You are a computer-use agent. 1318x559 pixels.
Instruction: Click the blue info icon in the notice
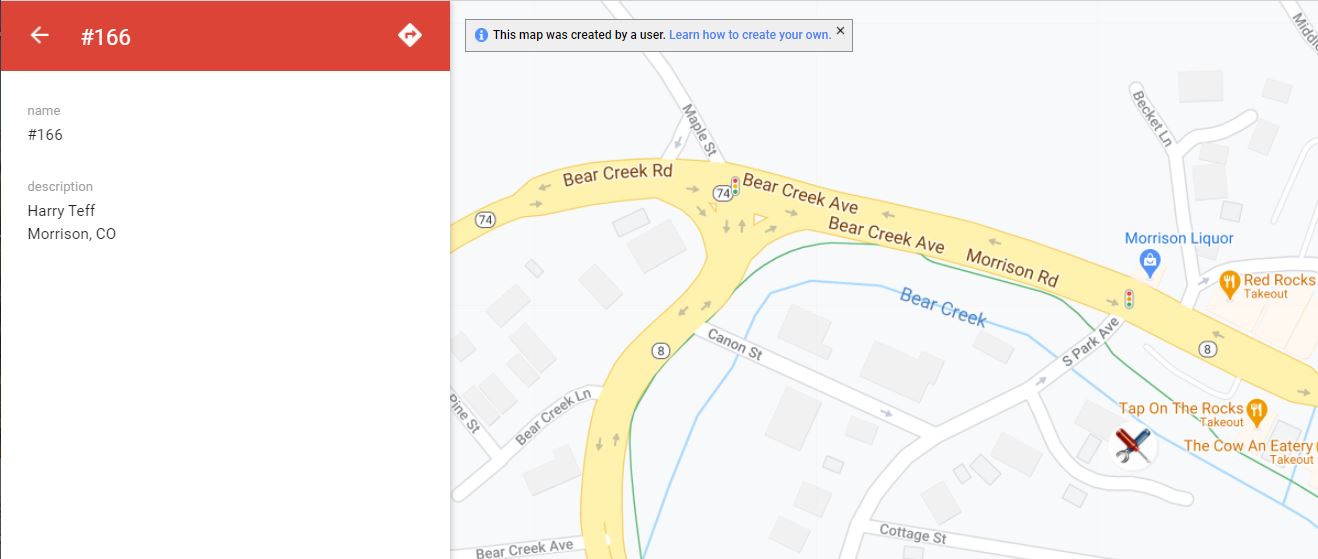481,35
